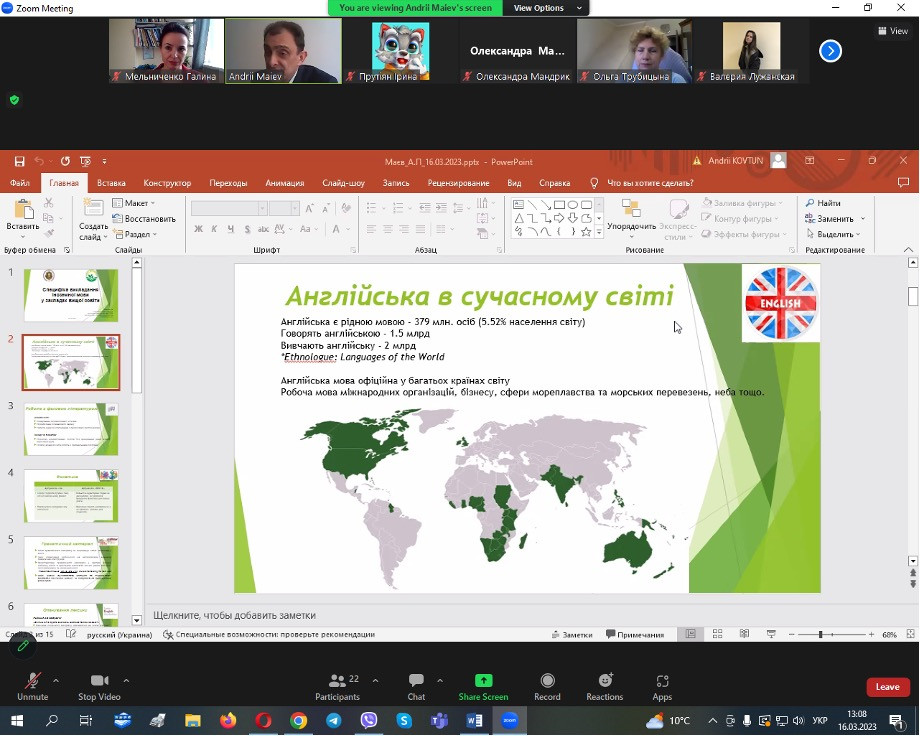Click the Найти find button

(822, 203)
